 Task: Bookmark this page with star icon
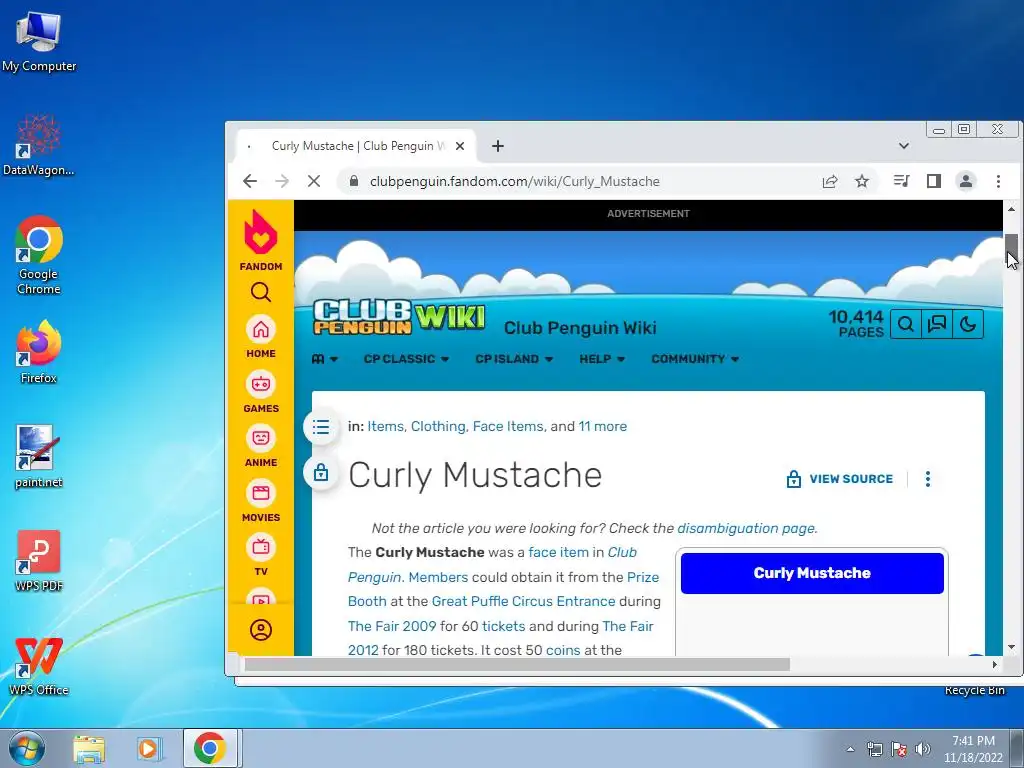tap(862, 181)
